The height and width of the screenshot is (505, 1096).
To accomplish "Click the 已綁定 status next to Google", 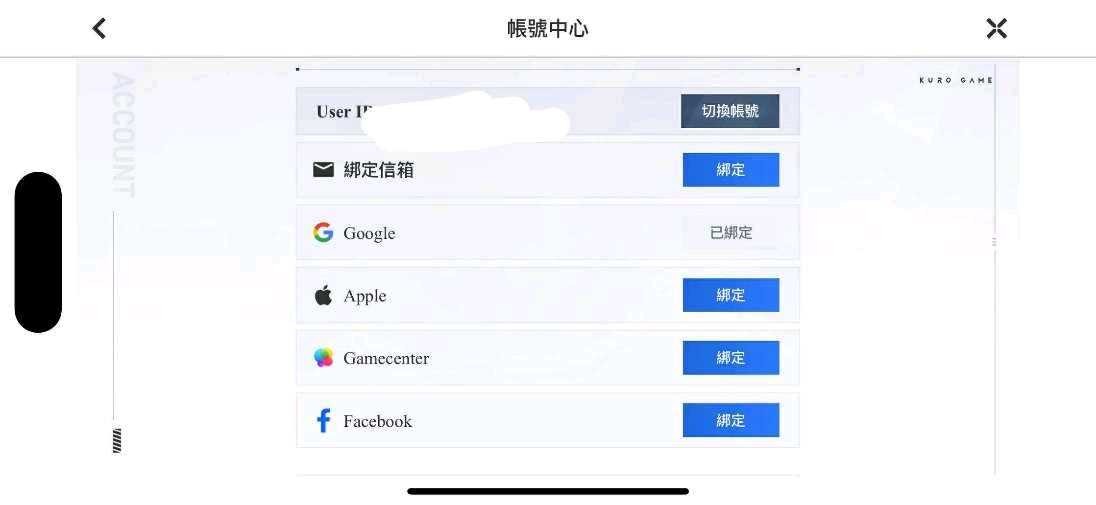I will click(x=731, y=232).
